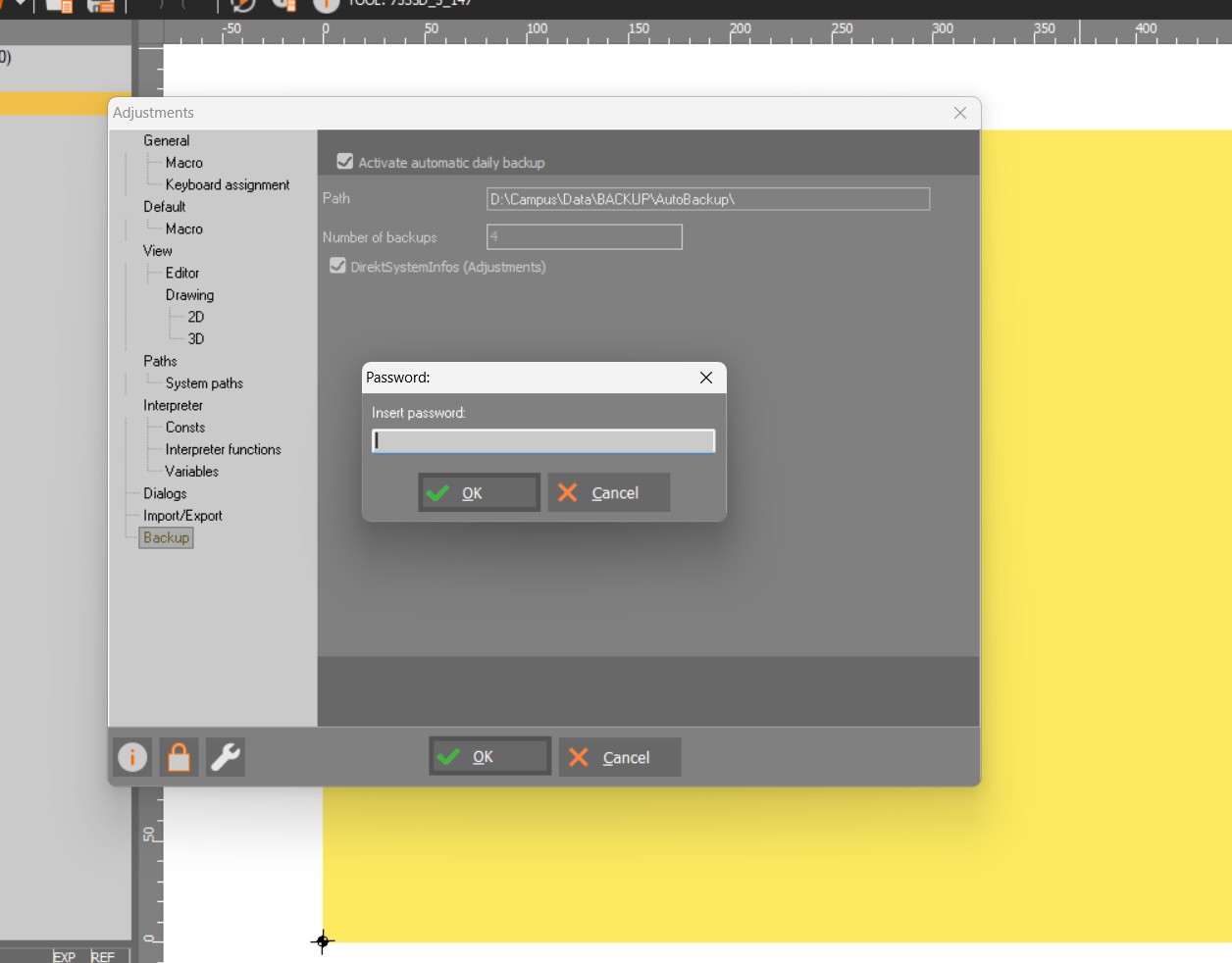Click the backup Path text field
This screenshot has height=963, width=1232.
point(707,199)
